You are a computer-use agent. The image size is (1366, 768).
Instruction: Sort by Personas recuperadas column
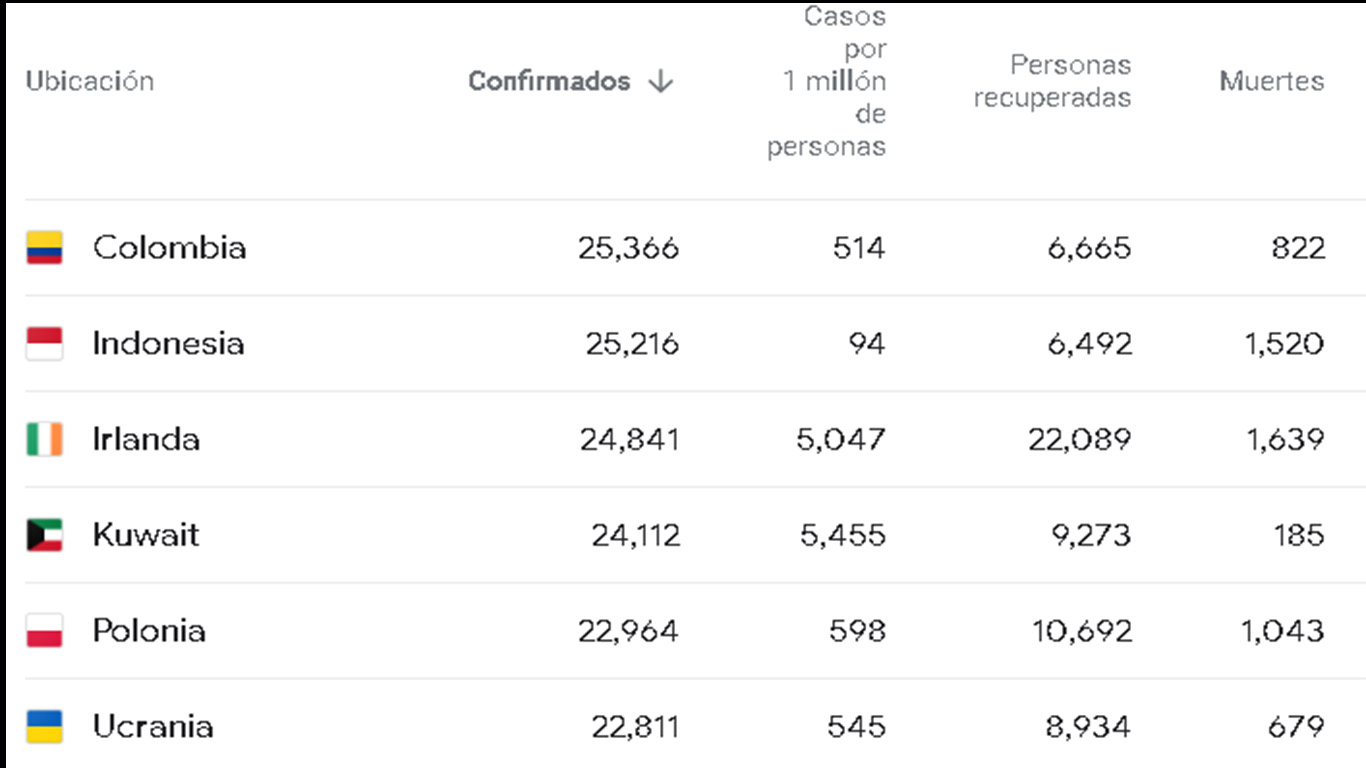click(x=1052, y=81)
